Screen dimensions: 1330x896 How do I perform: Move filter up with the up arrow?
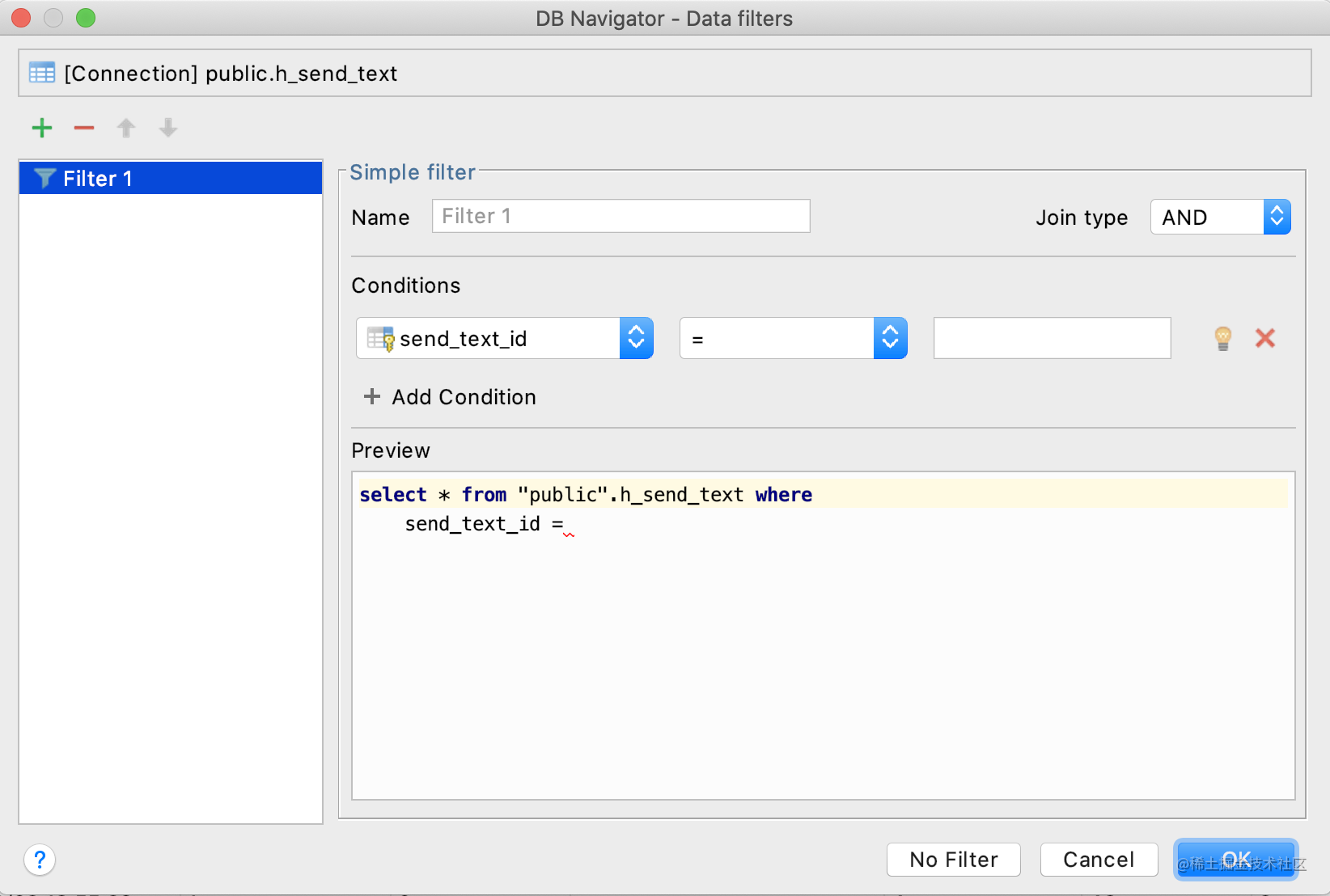click(126, 128)
